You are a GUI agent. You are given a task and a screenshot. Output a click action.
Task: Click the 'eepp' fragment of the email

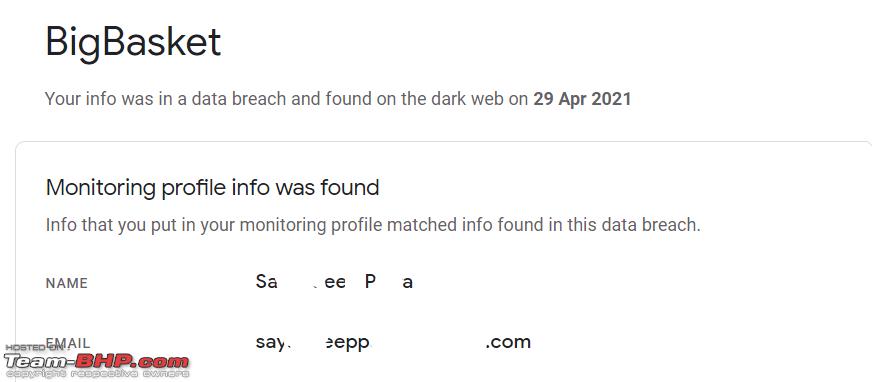point(347,344)
